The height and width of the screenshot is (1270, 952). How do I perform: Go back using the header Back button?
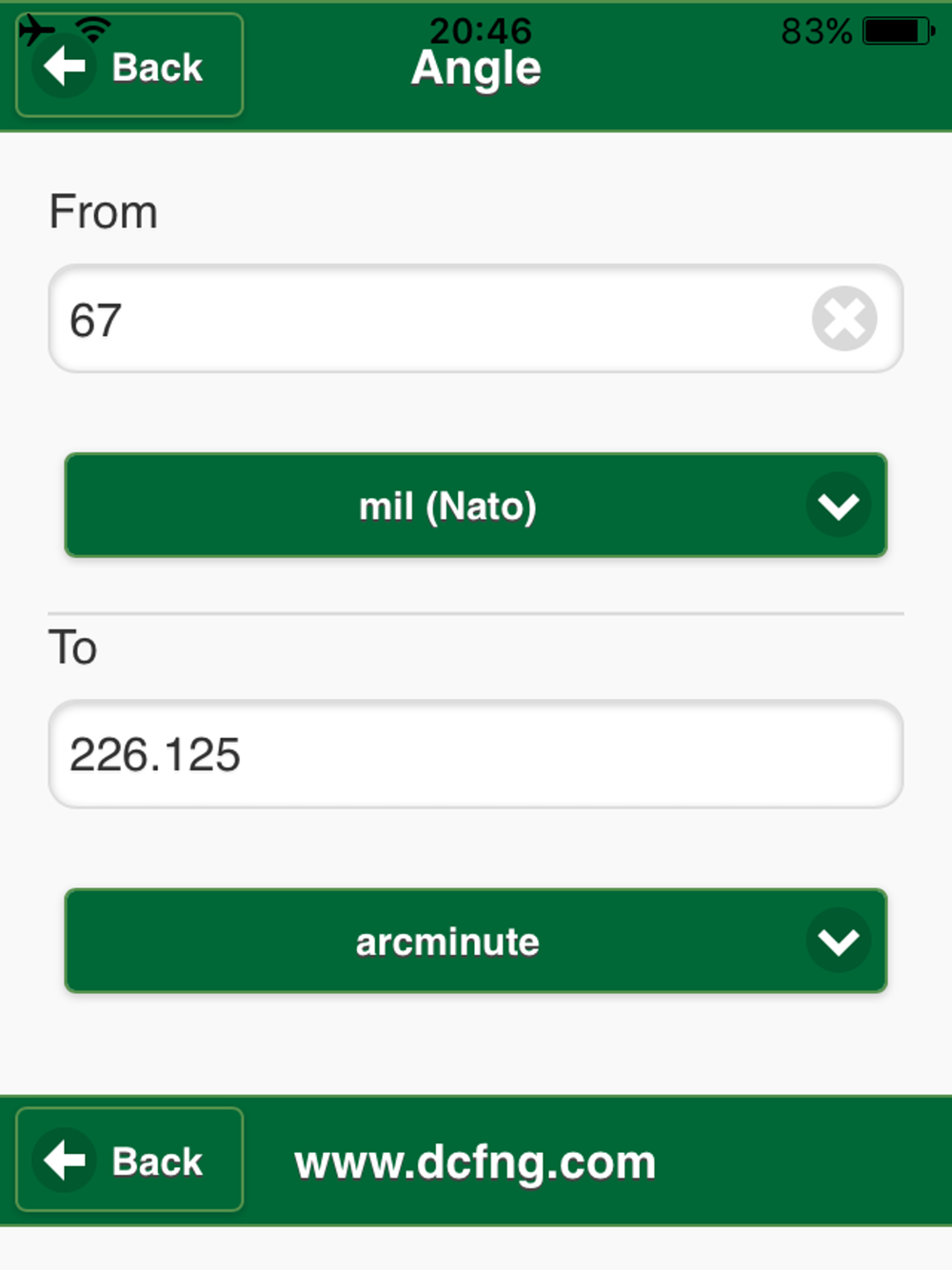click(129, 66)
